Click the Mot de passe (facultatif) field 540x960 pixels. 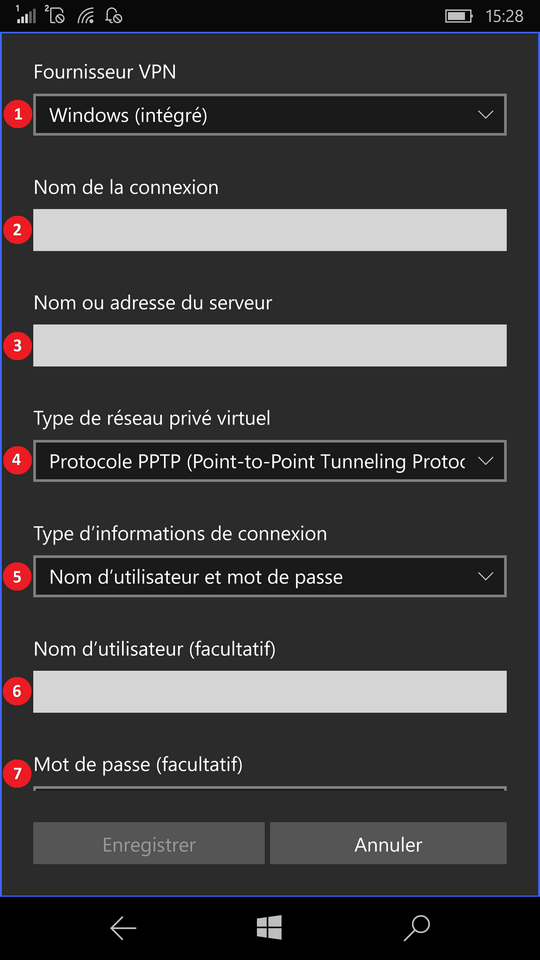point(270,789)
